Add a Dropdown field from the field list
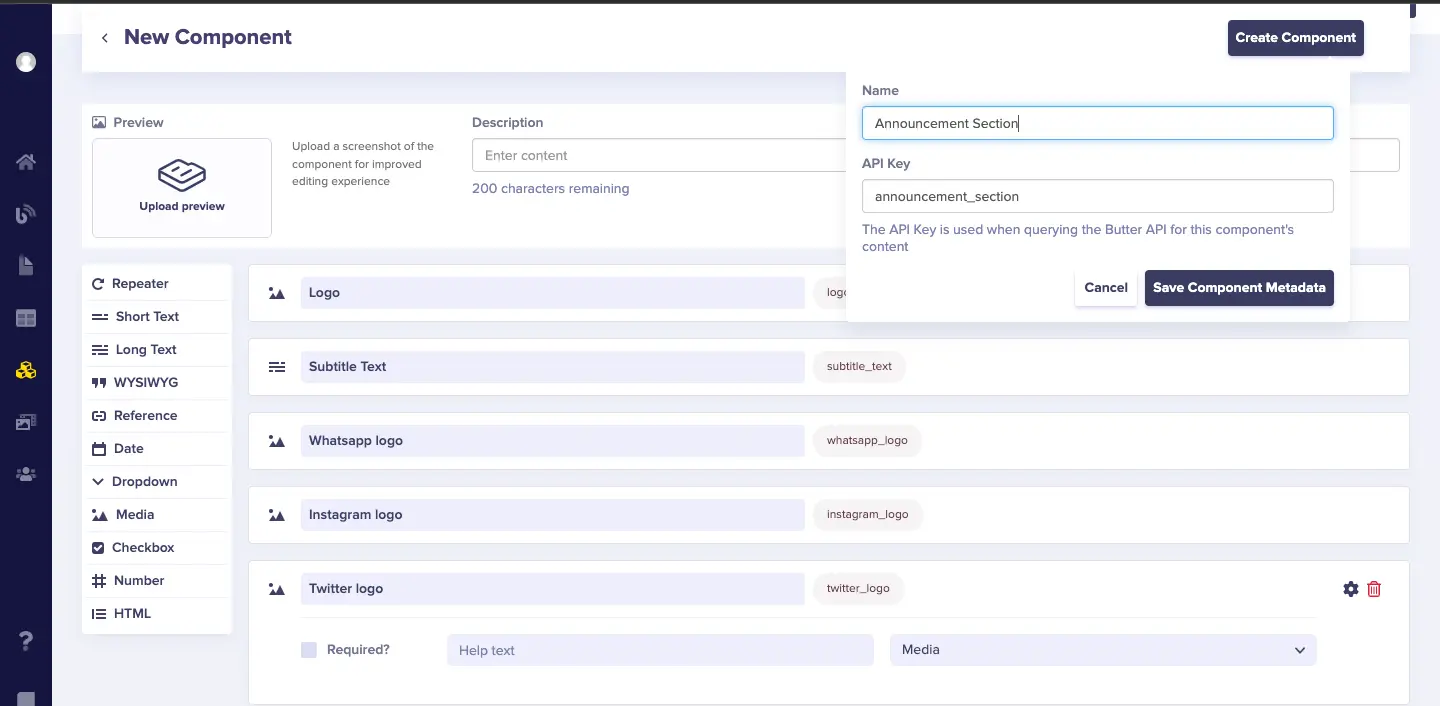 pyautogui.click(x=144, y=481)
